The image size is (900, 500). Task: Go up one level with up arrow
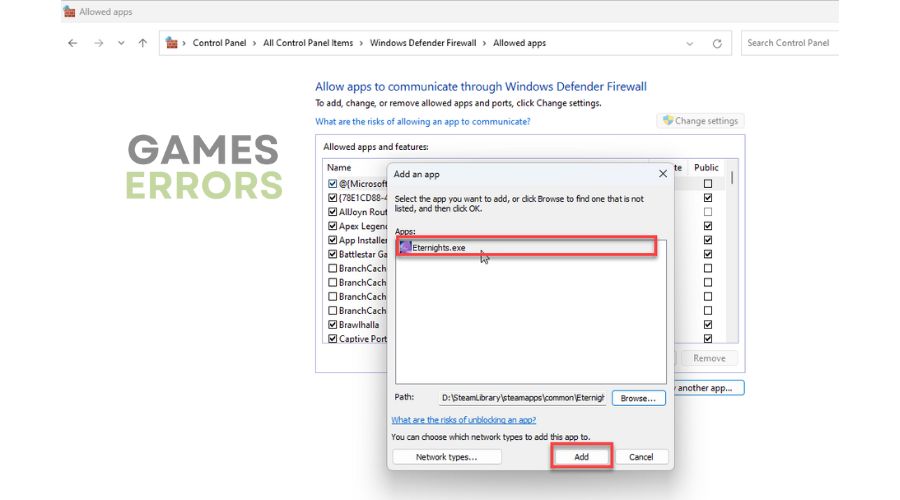point(142,43)
